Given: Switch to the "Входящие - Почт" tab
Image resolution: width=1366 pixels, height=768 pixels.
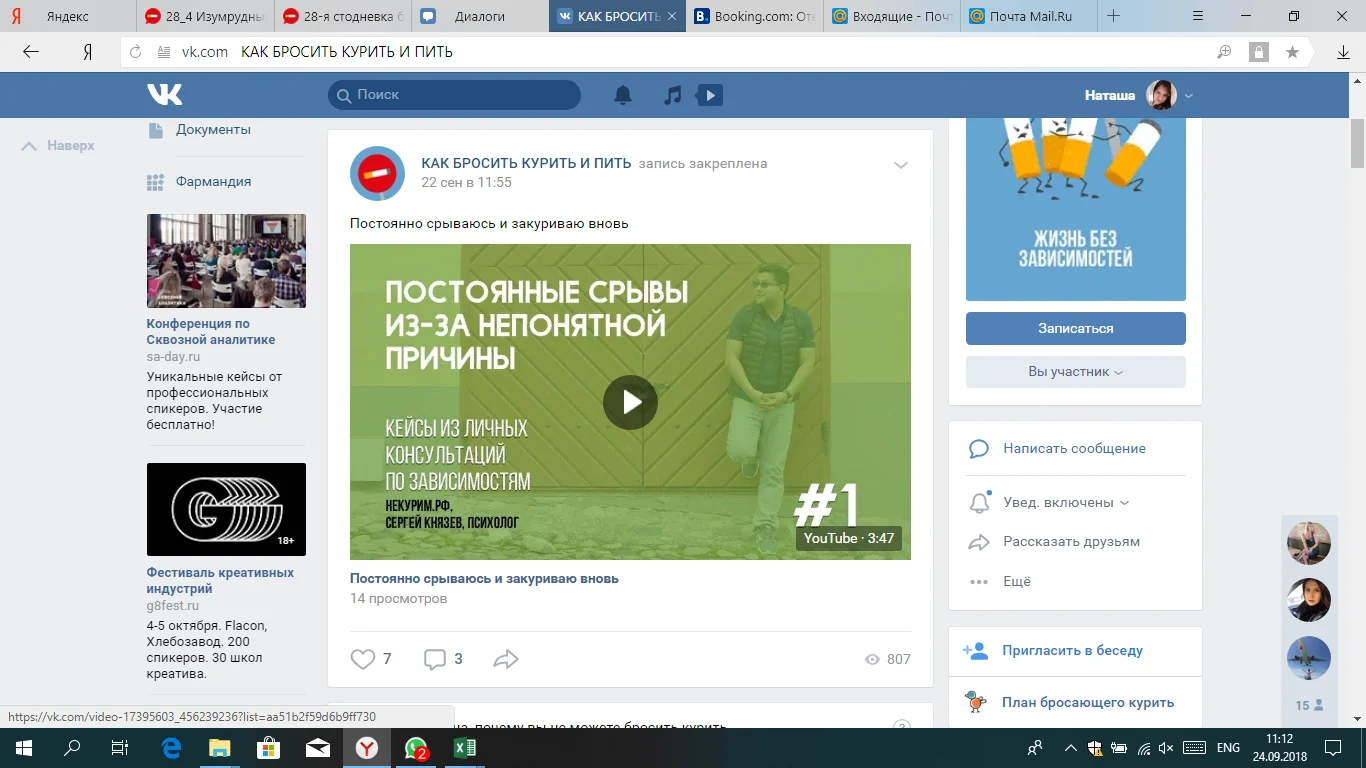Looking at the screenshot, I should pyautogui.click(x=892, y=16).
